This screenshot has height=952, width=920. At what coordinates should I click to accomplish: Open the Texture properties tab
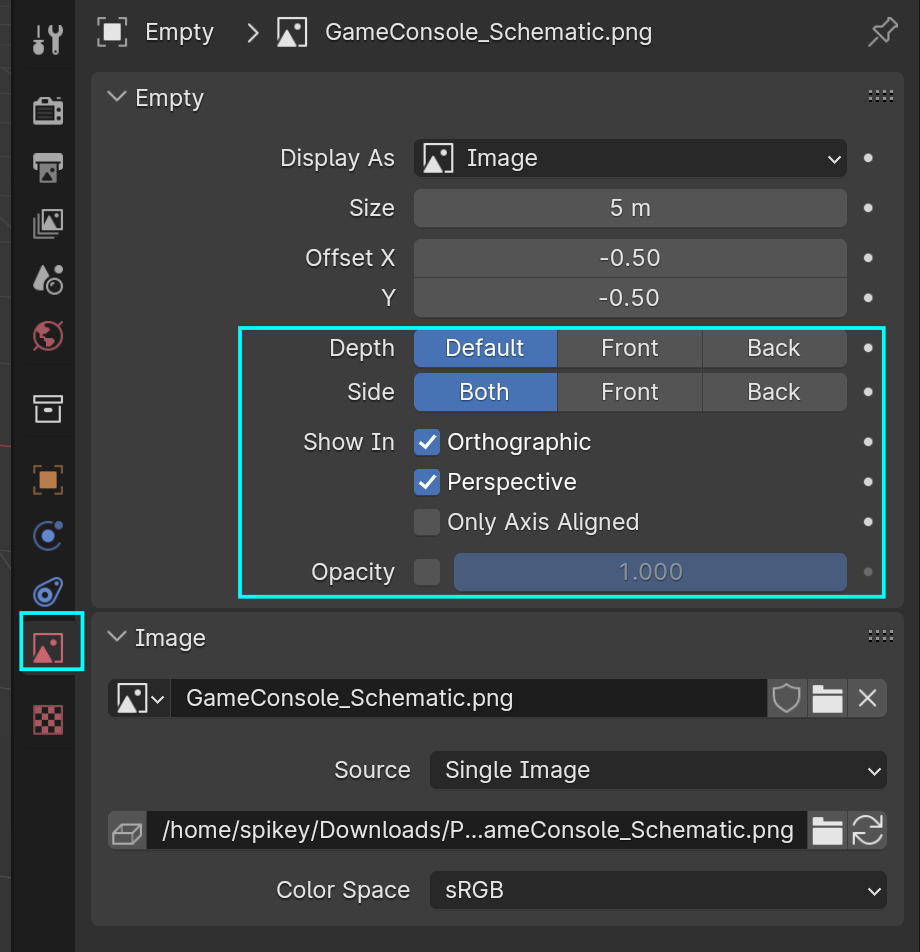[47, 719]
